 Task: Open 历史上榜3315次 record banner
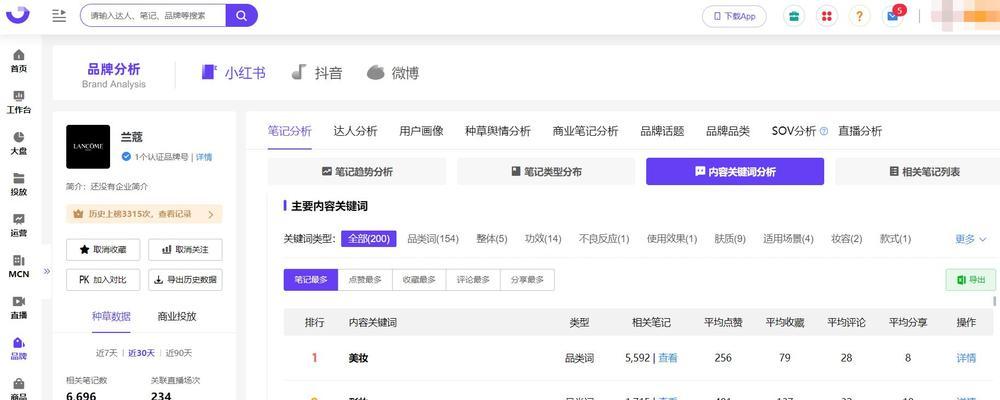click(144, 214)
